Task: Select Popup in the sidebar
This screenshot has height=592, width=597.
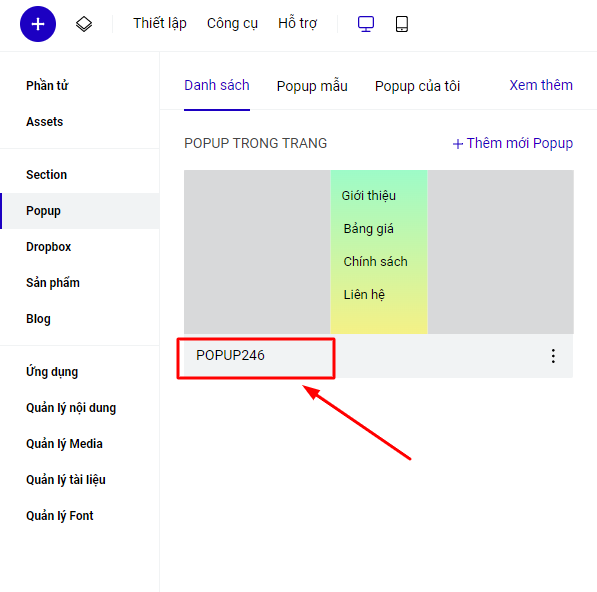Action: 80,211
